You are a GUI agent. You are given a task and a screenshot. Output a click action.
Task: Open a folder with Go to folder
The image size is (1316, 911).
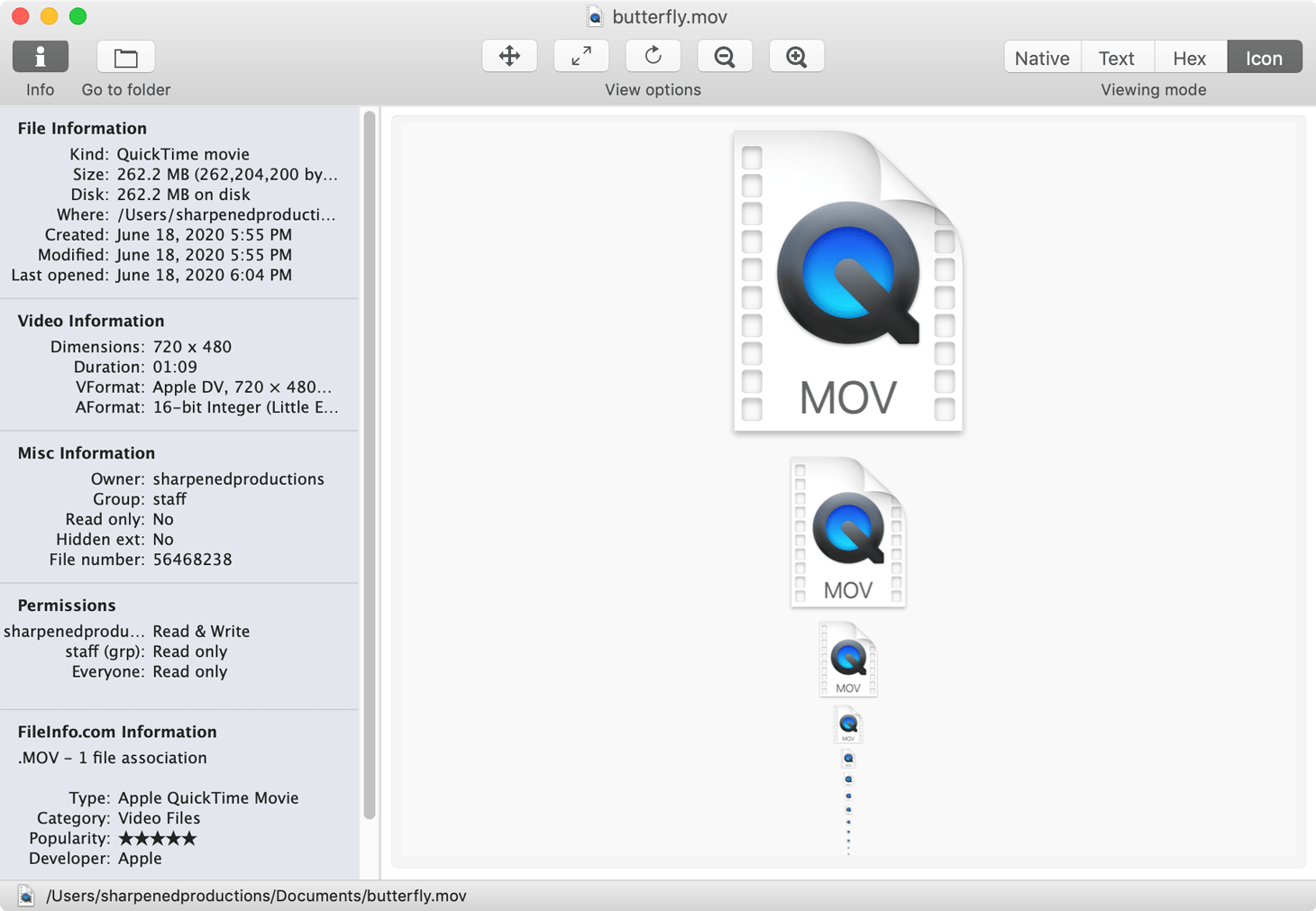(x=125, y=56)
